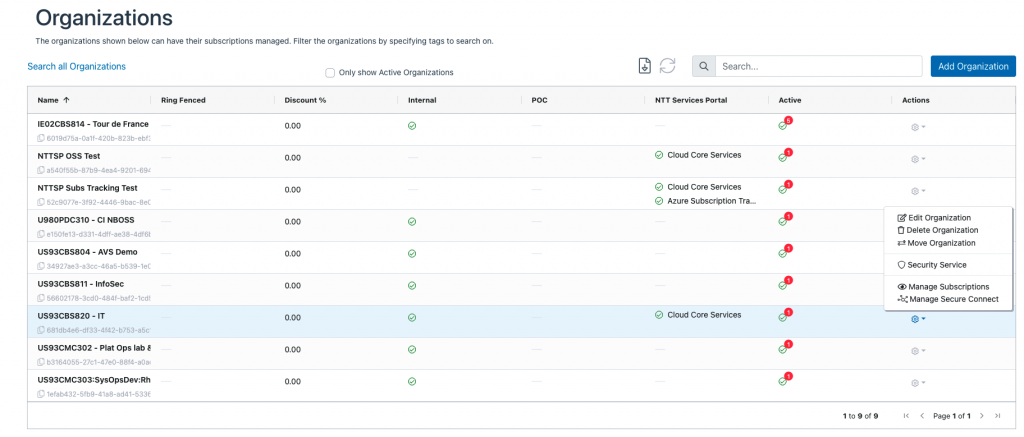The image size is (1024, 437).
Task: Click Page 1 of 1 indicator
Action: (952, 415)
